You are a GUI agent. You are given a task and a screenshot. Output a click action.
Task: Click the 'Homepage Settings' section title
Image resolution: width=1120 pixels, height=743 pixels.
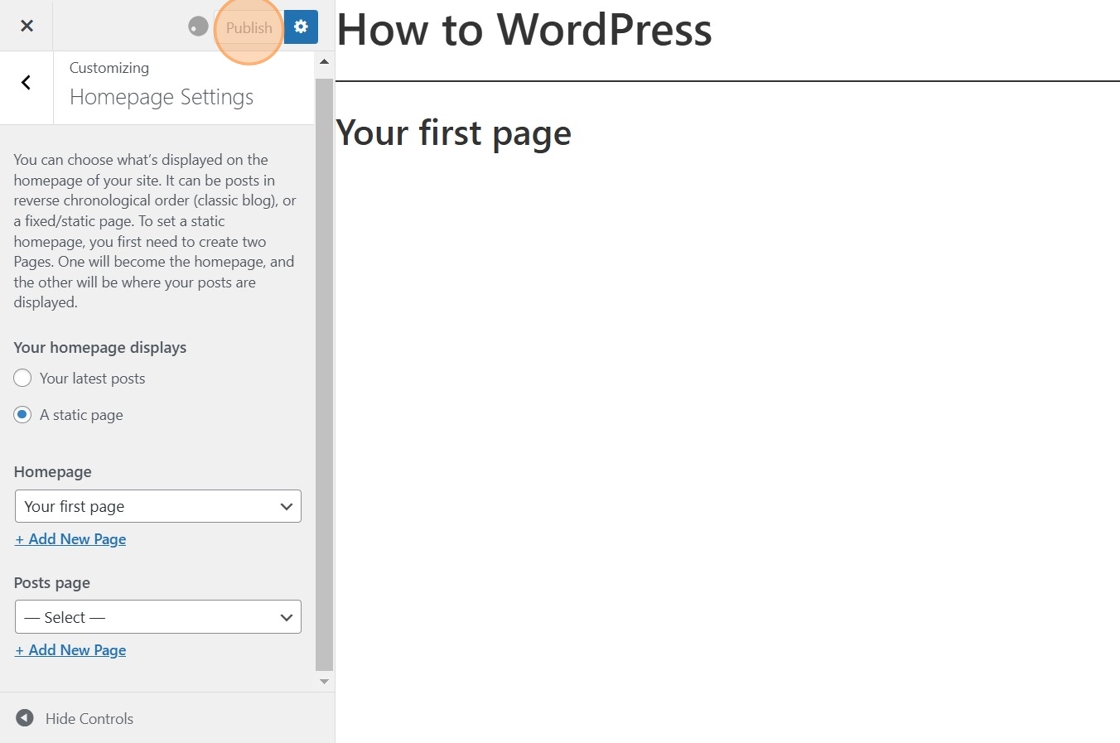161,97
